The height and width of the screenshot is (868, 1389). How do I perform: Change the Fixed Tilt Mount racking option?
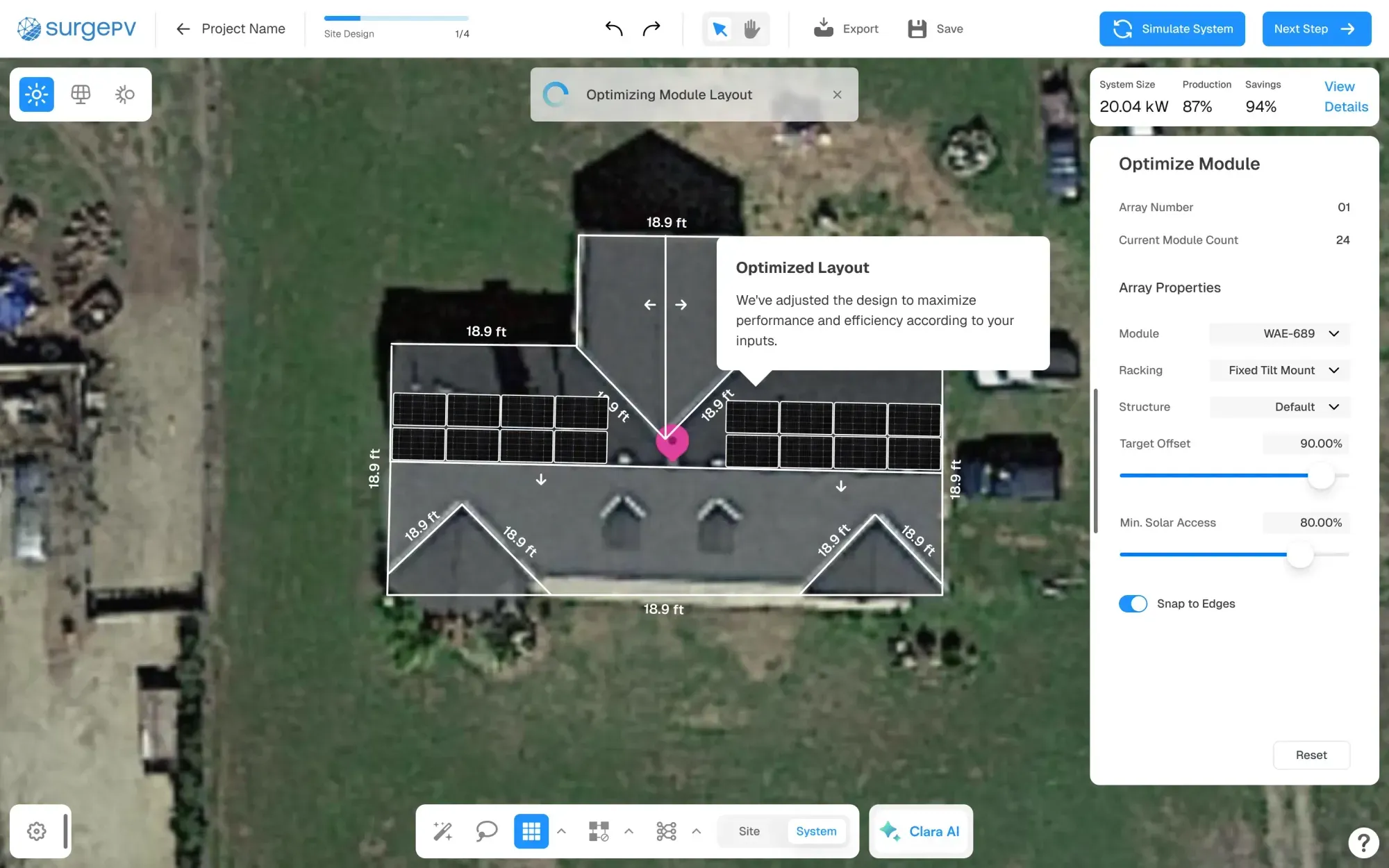(1279, 370)
